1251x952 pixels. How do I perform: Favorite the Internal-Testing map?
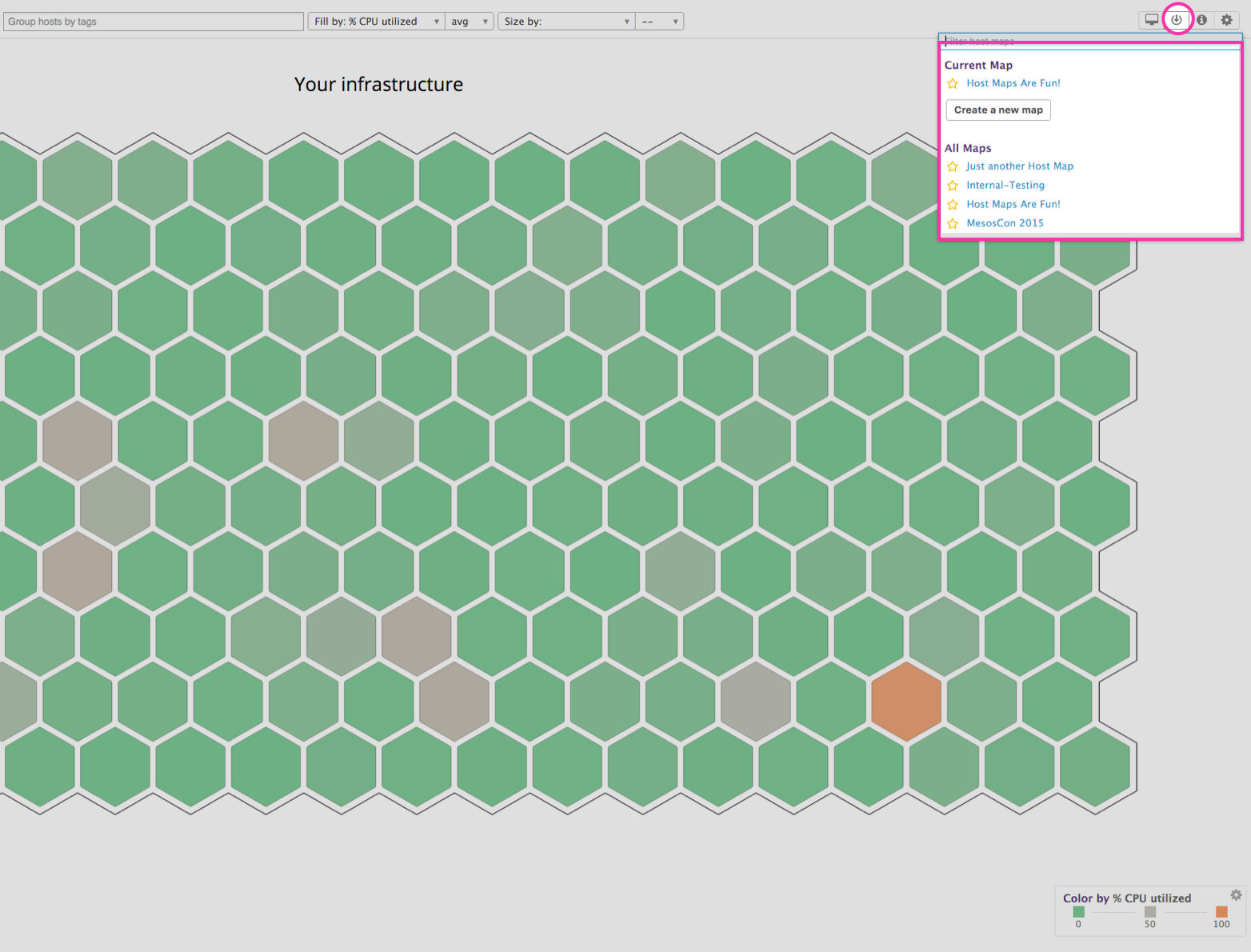coord(953,185)
